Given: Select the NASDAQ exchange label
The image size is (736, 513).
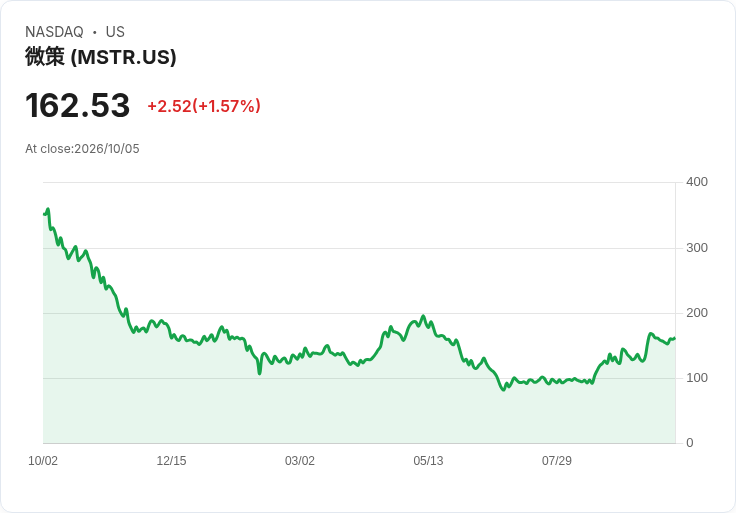Looking at the screenshot, I should tap(54, 32).
